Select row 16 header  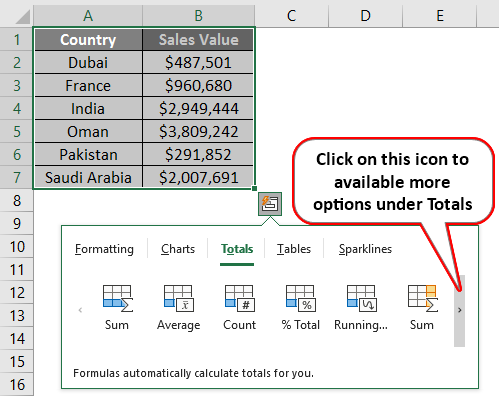pyautogui.click(x=17, y=385)
